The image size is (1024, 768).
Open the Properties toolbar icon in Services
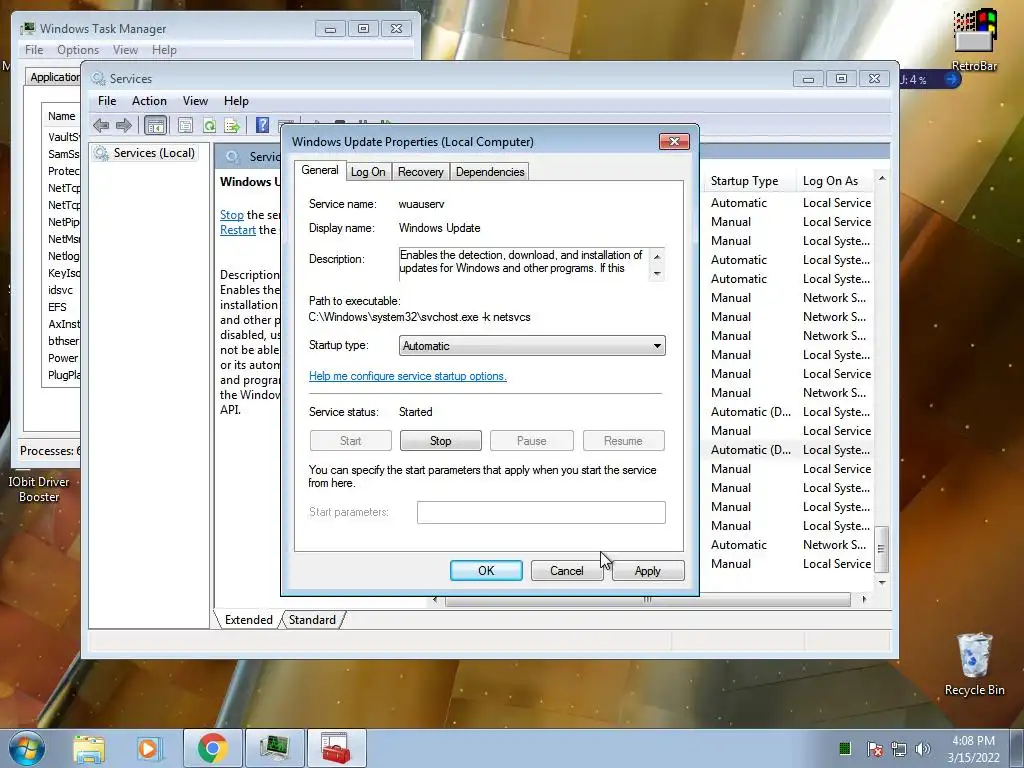pos(185,125)
